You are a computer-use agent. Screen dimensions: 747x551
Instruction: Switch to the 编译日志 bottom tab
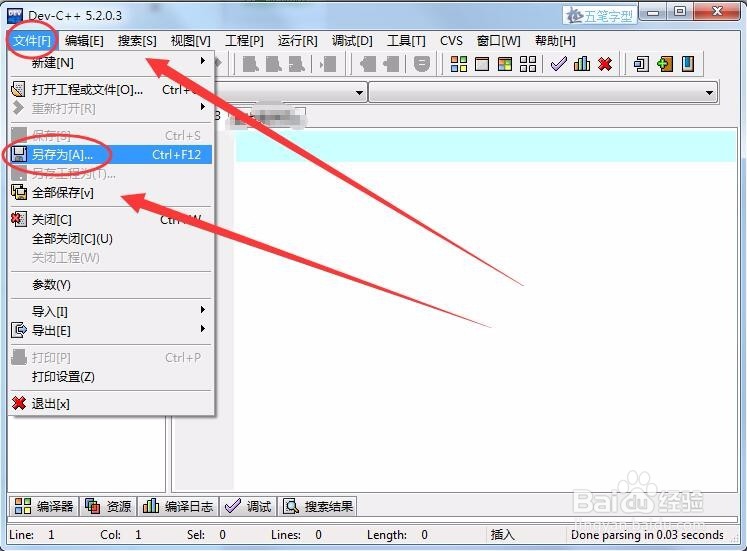[x=178, y=506]
